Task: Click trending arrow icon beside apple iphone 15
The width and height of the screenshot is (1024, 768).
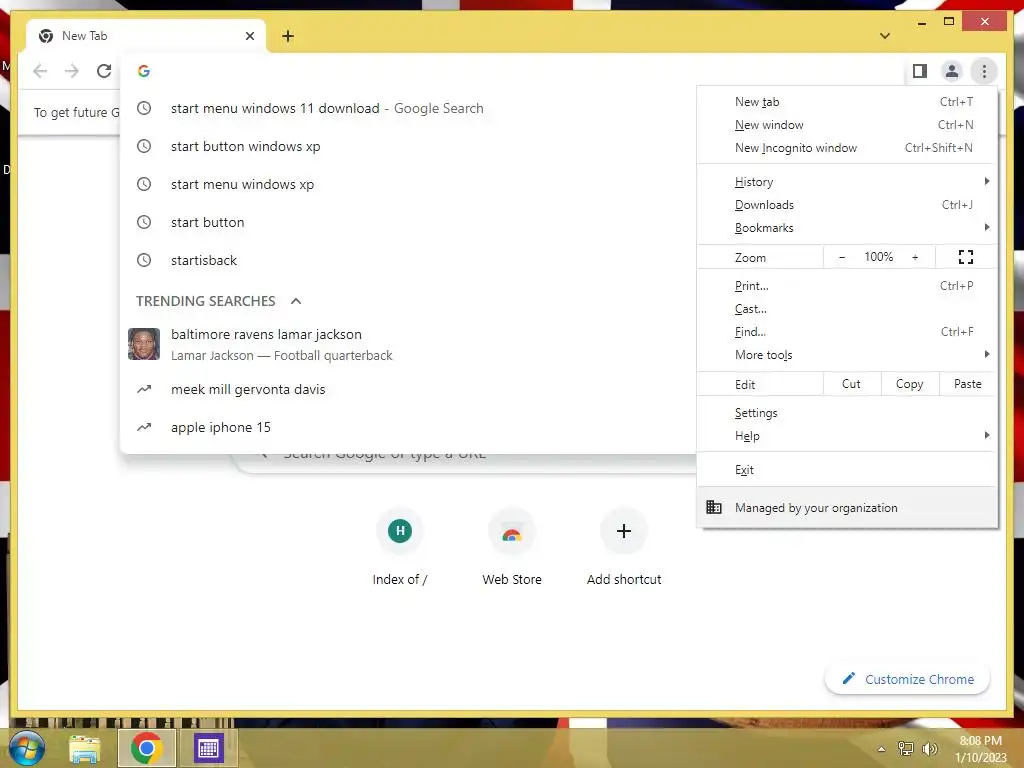Action: click(x=144, y=427)
